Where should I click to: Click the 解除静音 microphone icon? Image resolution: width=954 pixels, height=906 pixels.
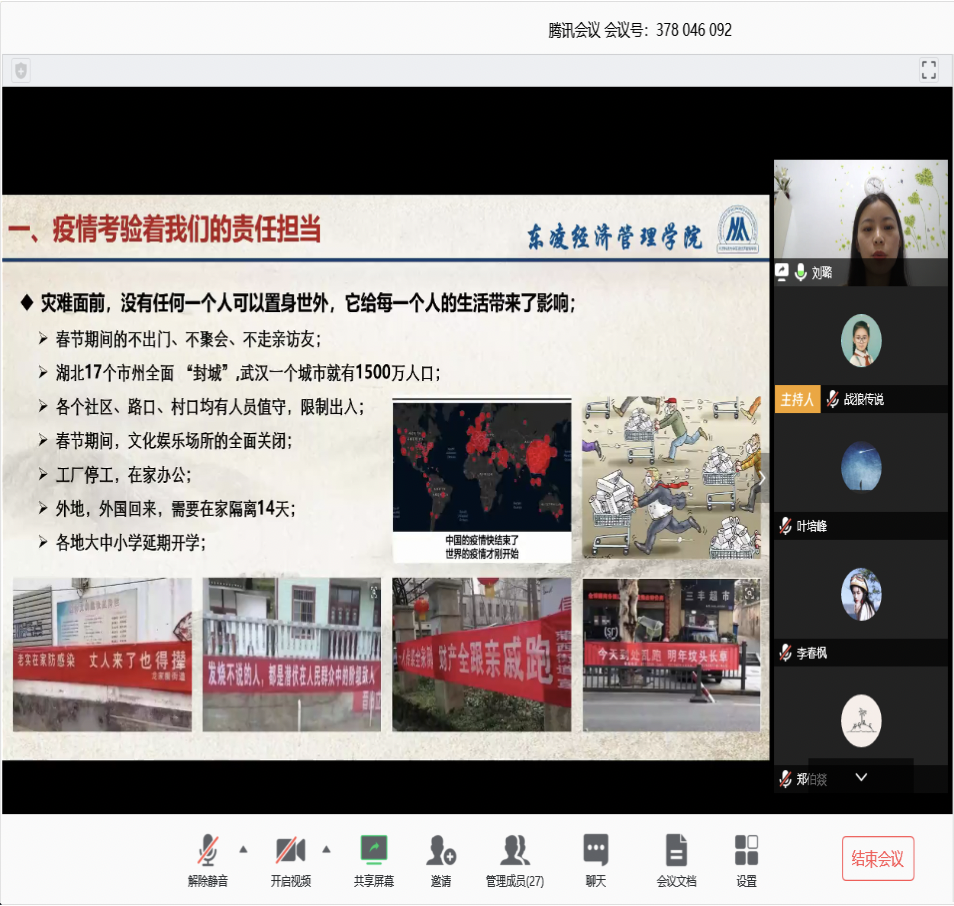point(208,851)
